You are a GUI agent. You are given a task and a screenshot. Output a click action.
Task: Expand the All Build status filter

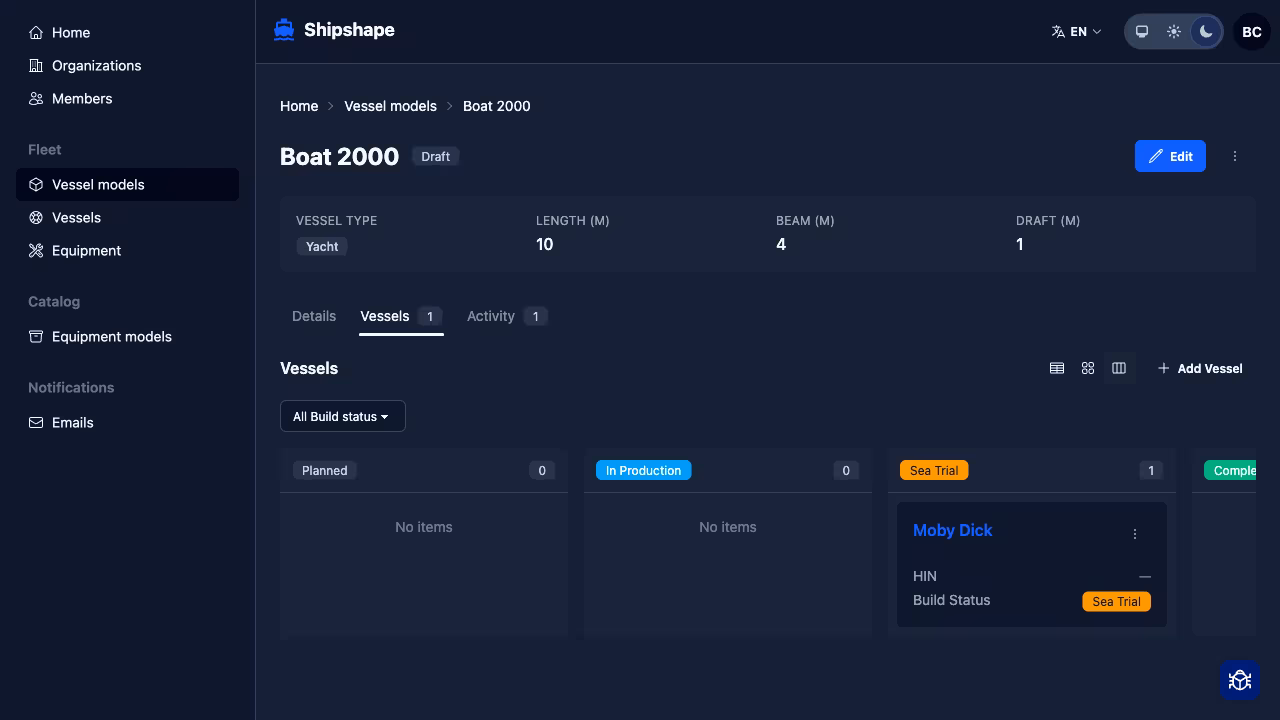342,416
